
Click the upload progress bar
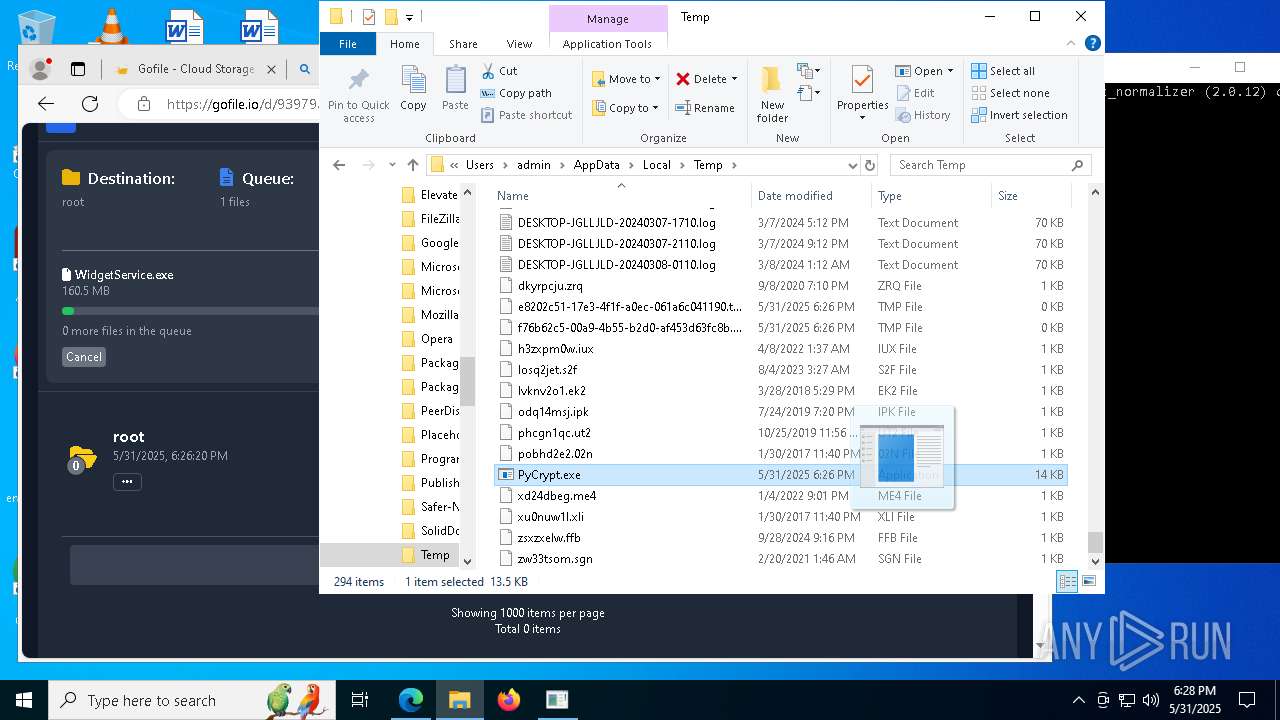[x=190, y=311]
